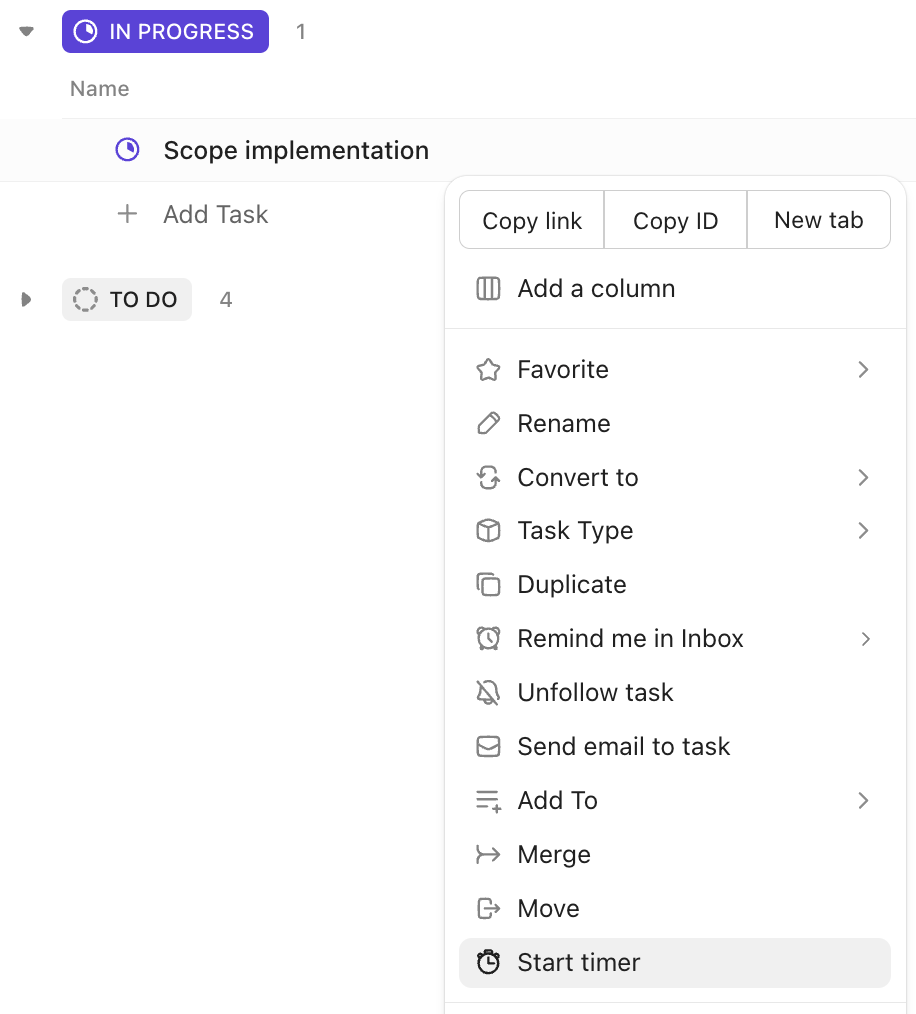Expand the TO DO group
Viewport: 916px width, 1014px height.
click(x=25, y=299)
